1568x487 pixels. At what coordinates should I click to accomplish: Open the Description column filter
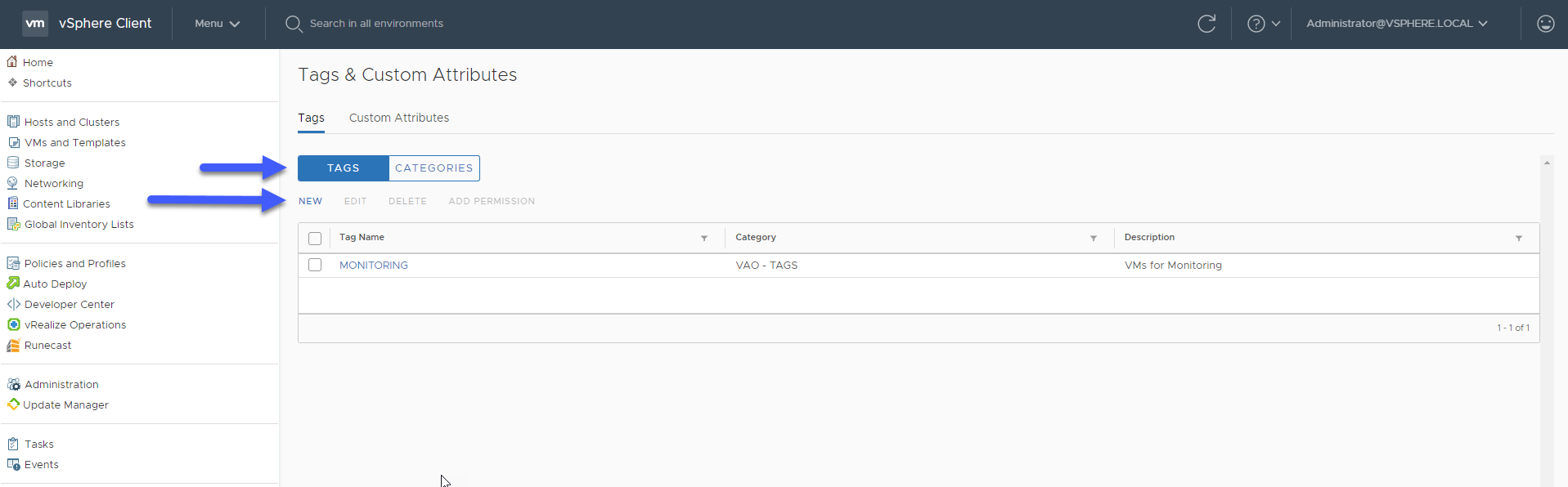(x=1519, y=238)
